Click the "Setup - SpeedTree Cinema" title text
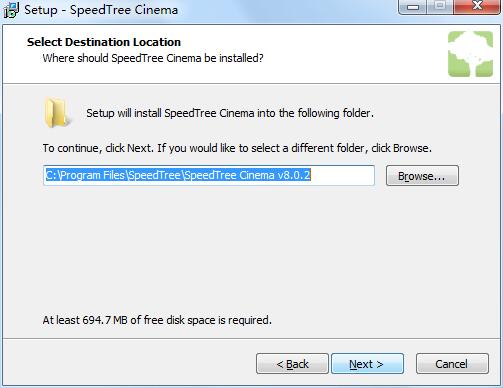503x388 pixels. click(101, 10)
